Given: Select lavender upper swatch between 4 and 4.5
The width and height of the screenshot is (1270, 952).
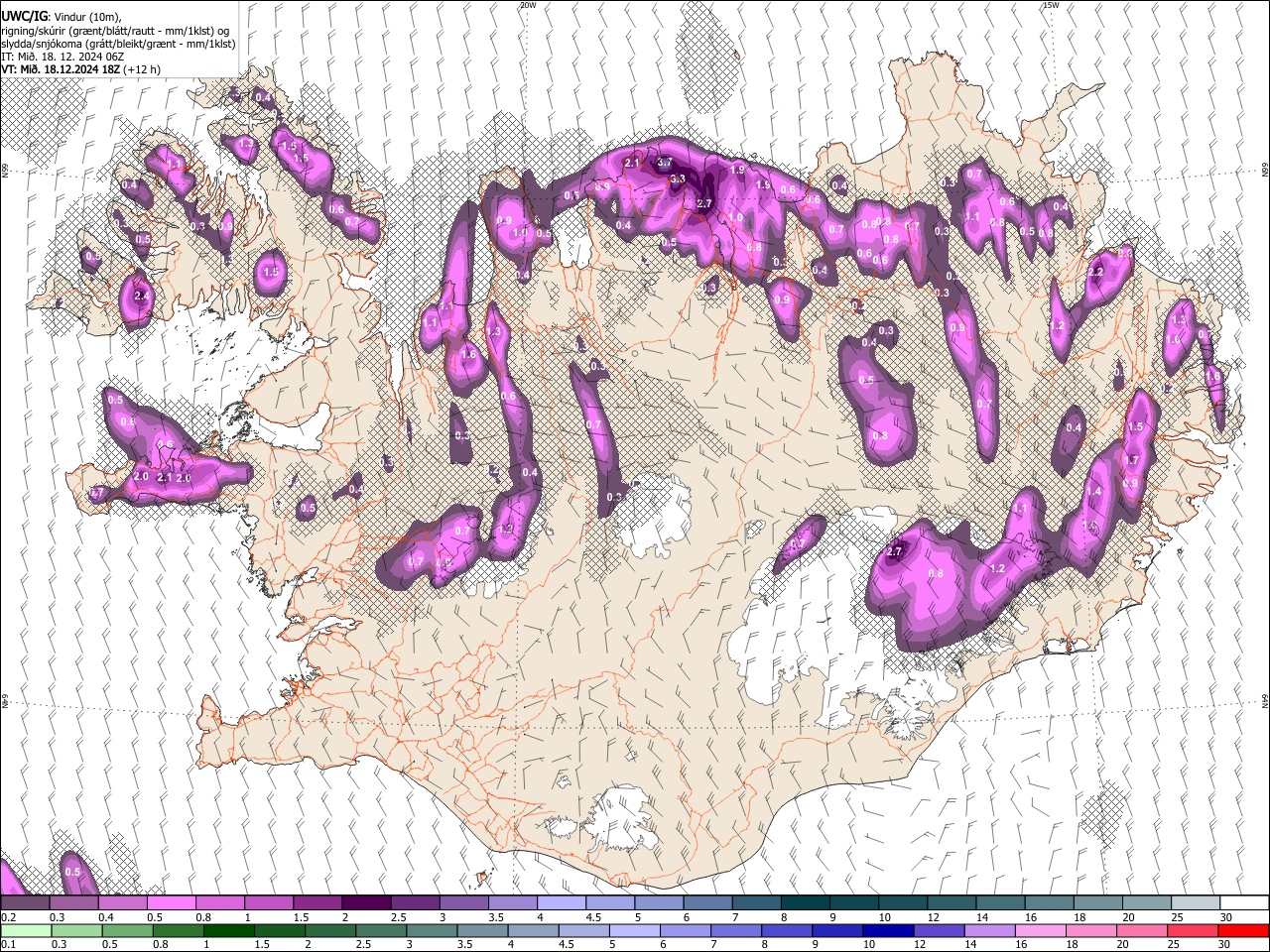Looking at the screenshot, I should (x=561, y=902).
